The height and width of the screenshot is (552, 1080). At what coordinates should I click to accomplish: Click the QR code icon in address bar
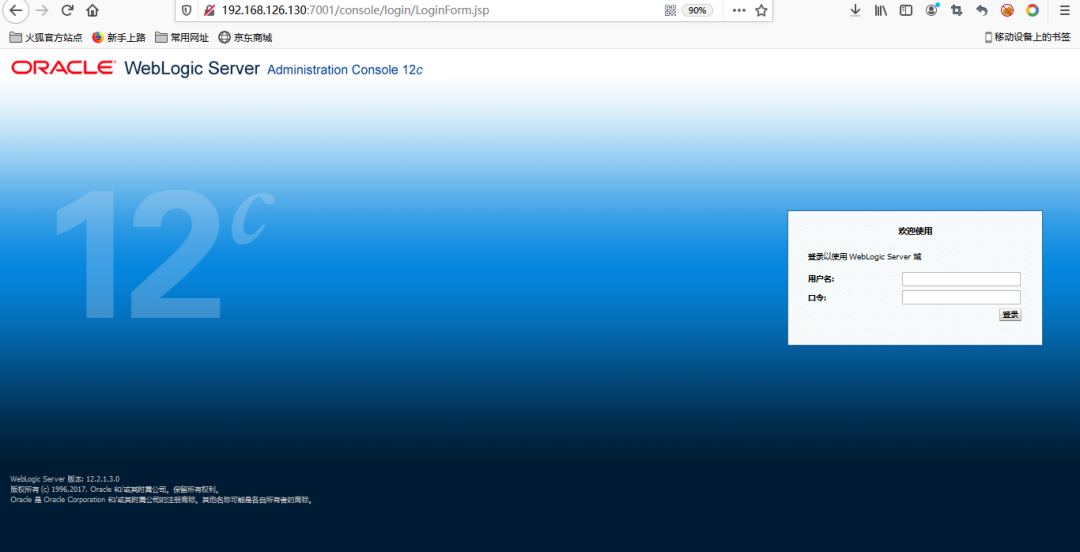(x=670, y=10)
